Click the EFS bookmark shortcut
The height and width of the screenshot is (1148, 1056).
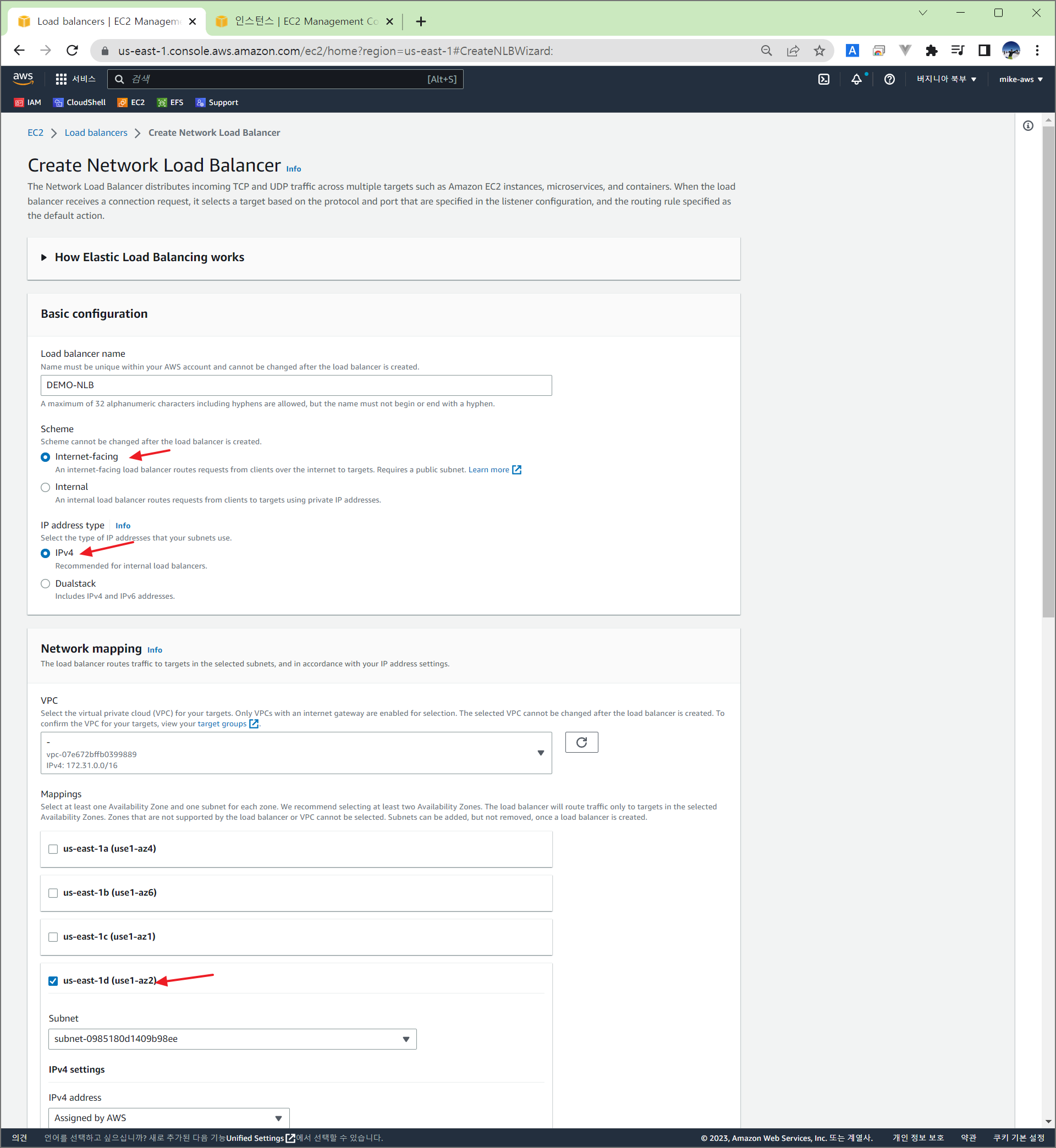[x=170, y=102]
